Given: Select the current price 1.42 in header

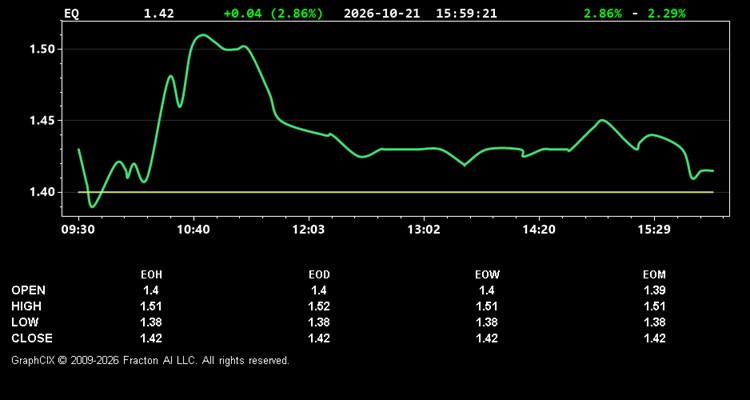Looking at the screenshot, I should click(159, 13).
